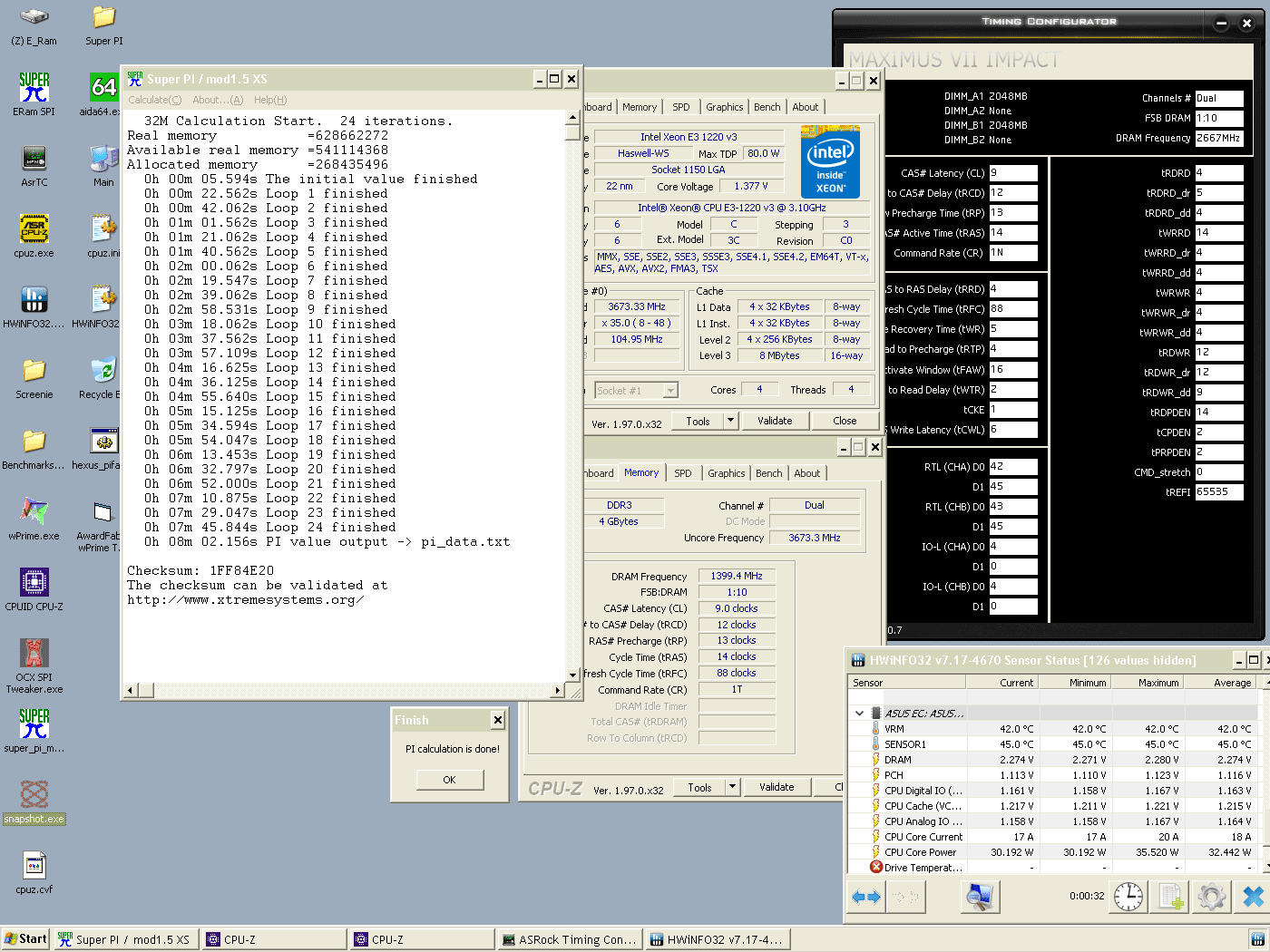Viewport: 1270px width, 952px height.
Task: Click Super PI horizontal scrollbar right arrow
Action: pos(558,691)
